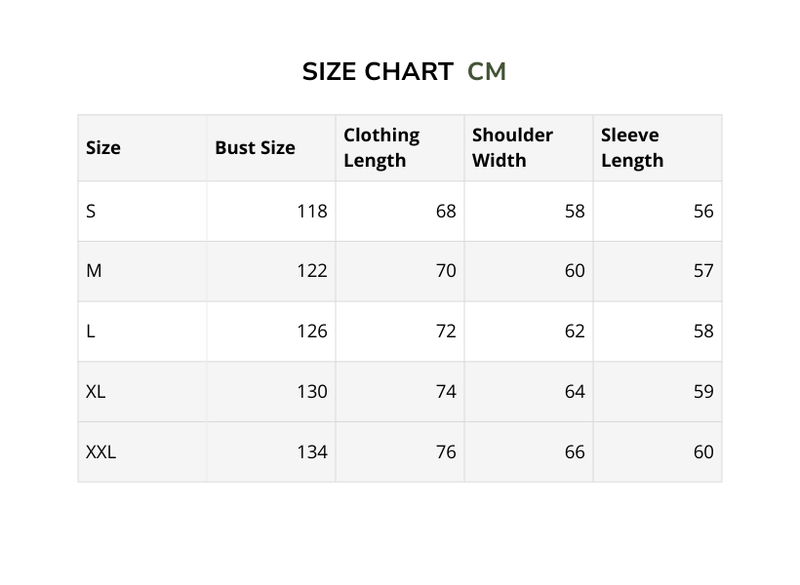Select the Sleeve Length column header

[632, 148]
